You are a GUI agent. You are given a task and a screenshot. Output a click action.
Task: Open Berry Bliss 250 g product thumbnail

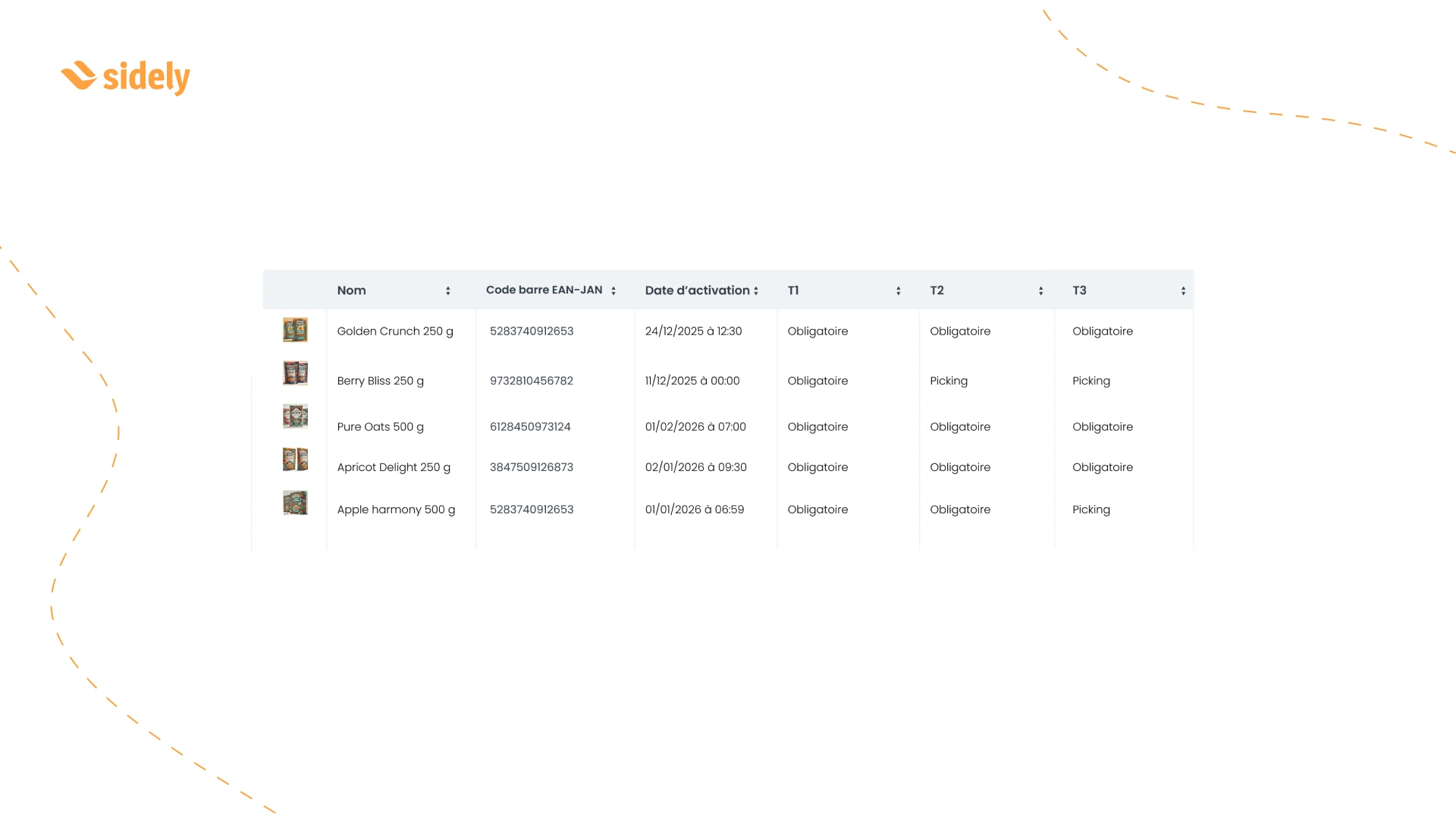(x=295, y=372)
